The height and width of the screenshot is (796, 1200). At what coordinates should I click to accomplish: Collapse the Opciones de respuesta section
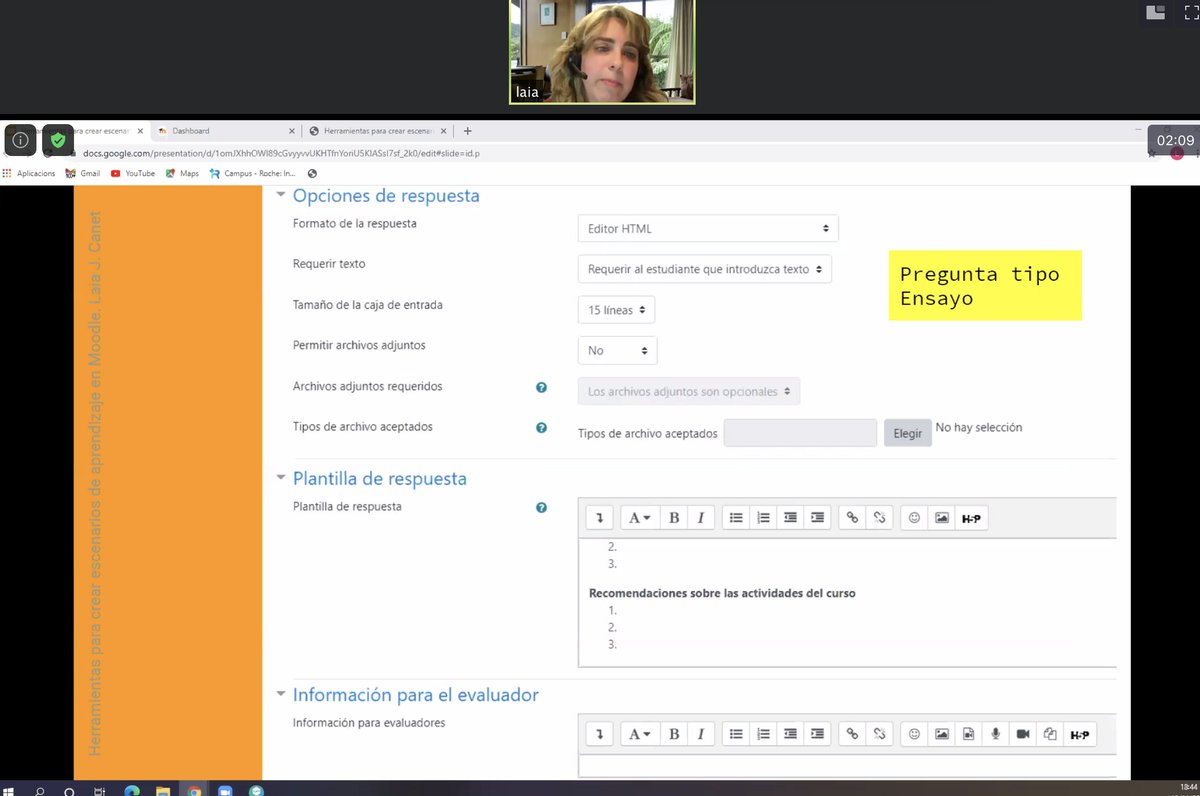(281, 196)
